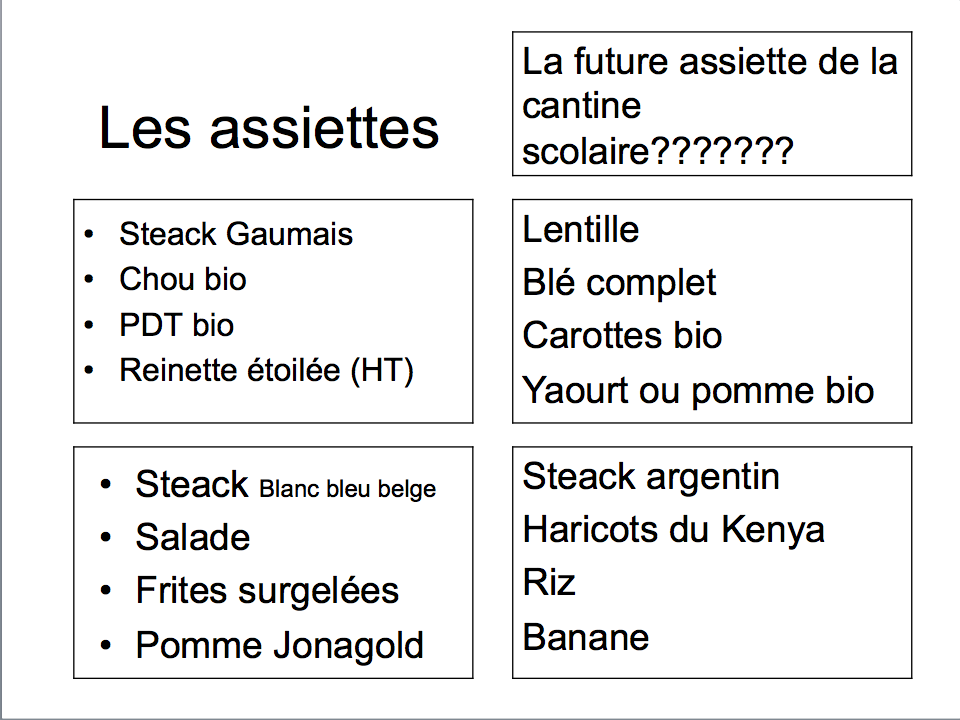This screenshot has height=720, width=960.
Task: Click the "Frites surgelées" bullet
Action: (x=267, y=591)
